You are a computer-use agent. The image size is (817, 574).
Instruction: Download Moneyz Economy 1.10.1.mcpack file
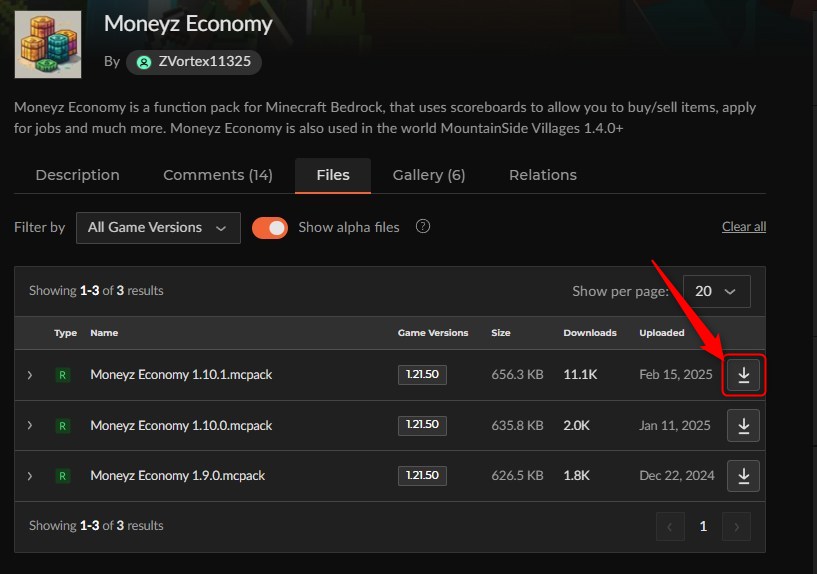coord(744,375)
